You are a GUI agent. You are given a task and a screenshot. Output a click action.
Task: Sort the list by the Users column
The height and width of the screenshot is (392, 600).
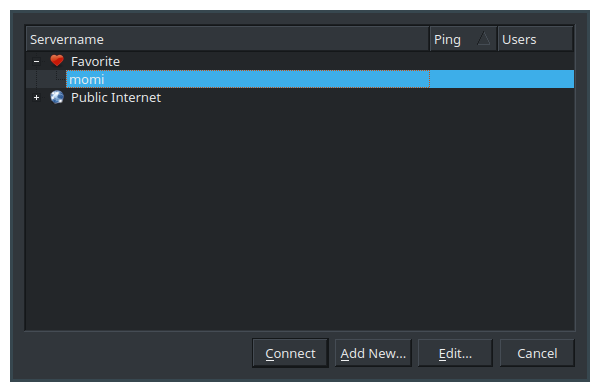[x=535, y=39]
